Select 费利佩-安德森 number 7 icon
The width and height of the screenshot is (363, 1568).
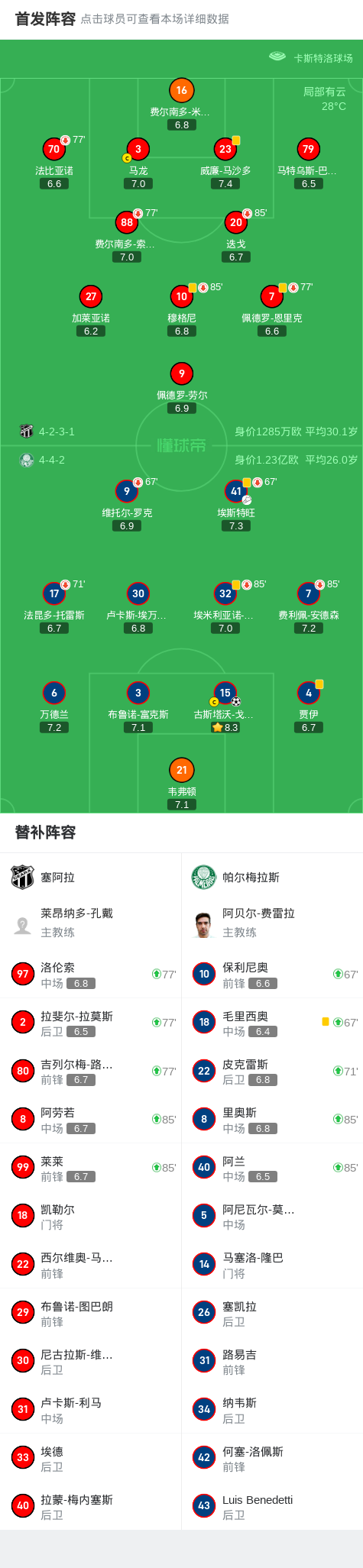tap(309, 593)
